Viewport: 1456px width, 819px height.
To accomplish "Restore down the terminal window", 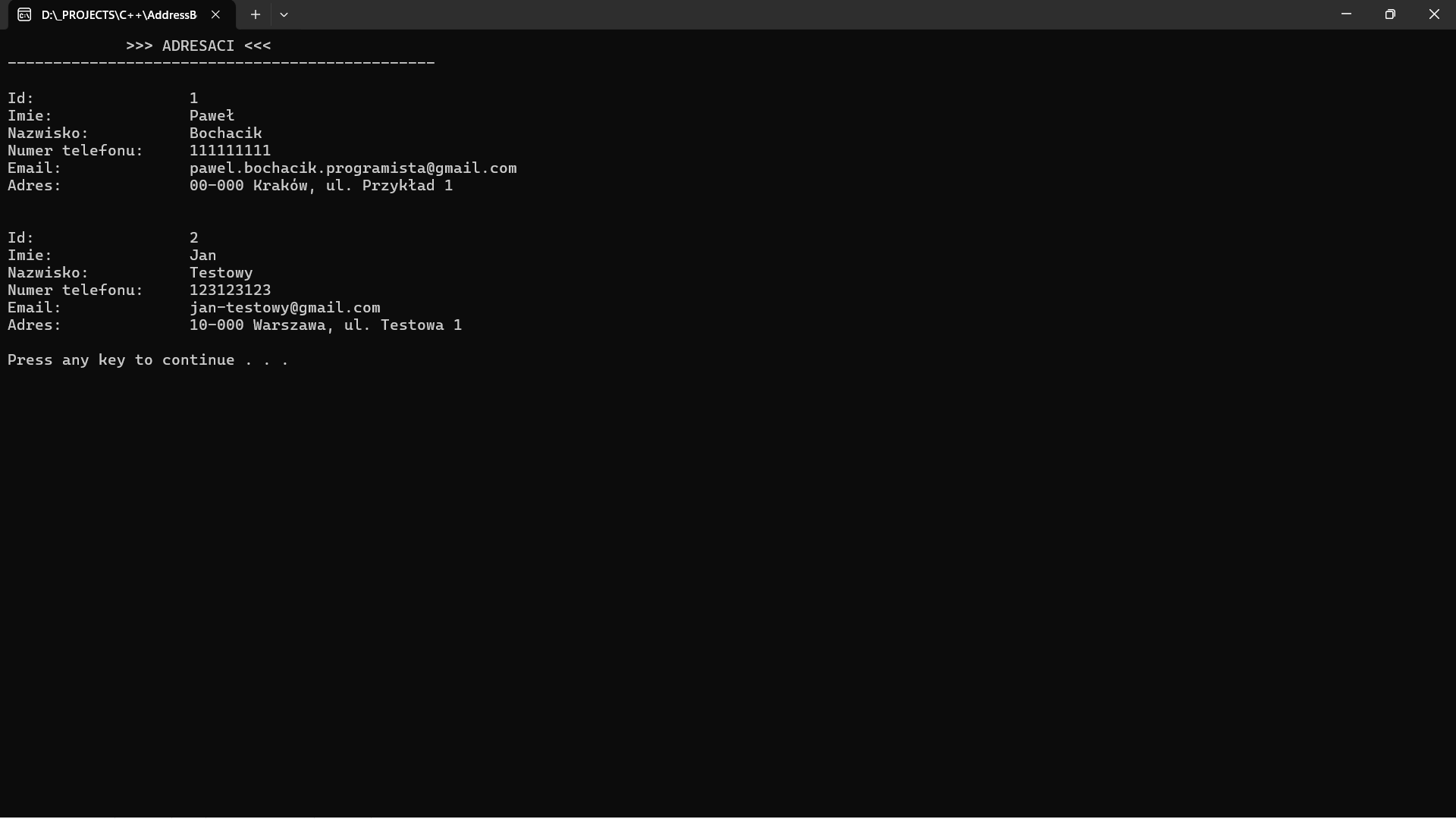I will 1390,14.
